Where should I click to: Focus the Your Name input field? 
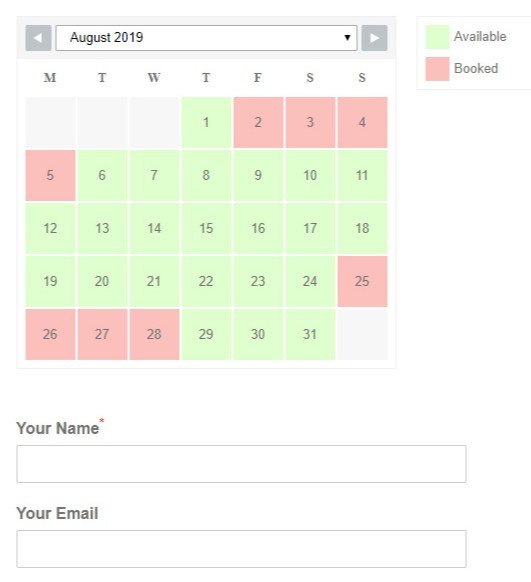coord(242,464)
